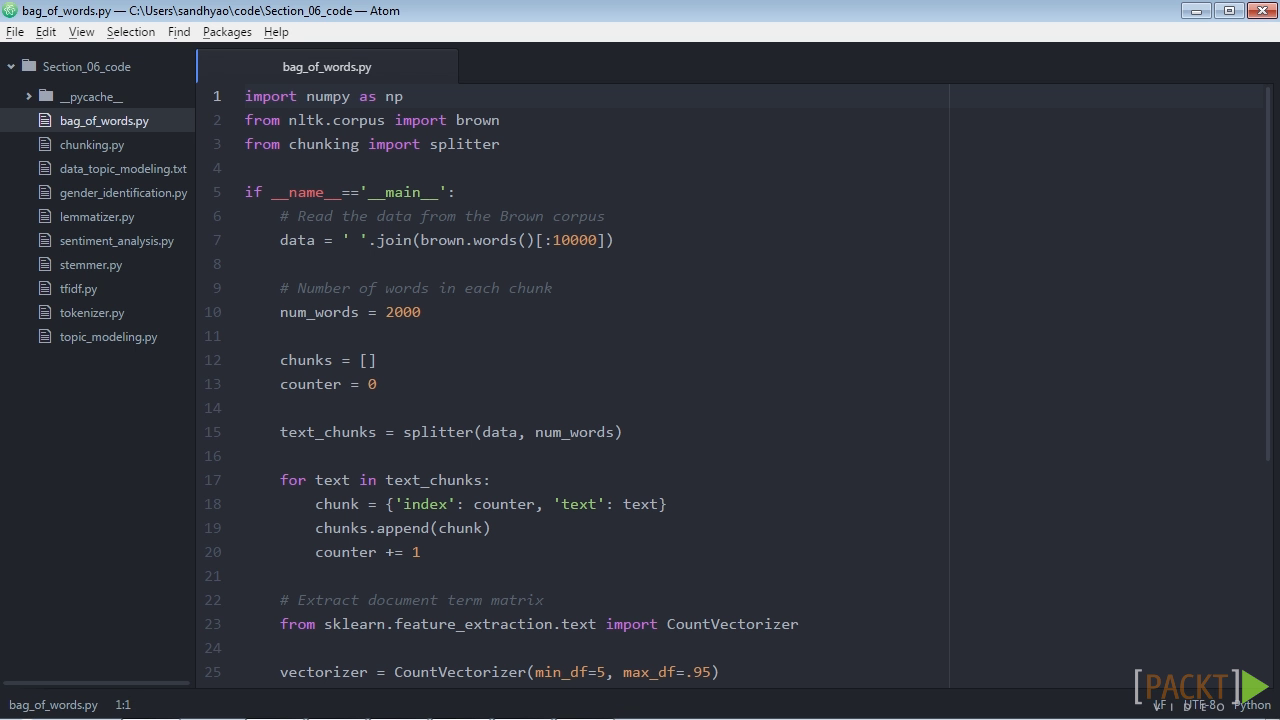This screenshot has height=720, width=1280.
Task: Click the lemmatizer.py file icon
Action: [45, 216]
